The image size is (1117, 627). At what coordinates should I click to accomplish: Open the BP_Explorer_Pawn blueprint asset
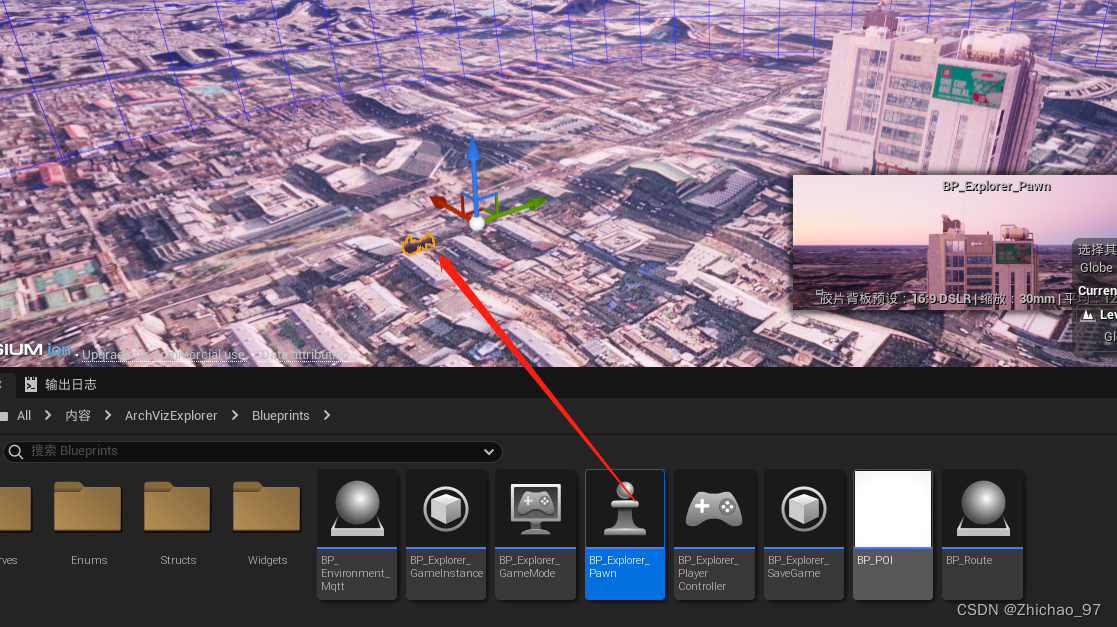pyautogui.click(x=624, y=509)
